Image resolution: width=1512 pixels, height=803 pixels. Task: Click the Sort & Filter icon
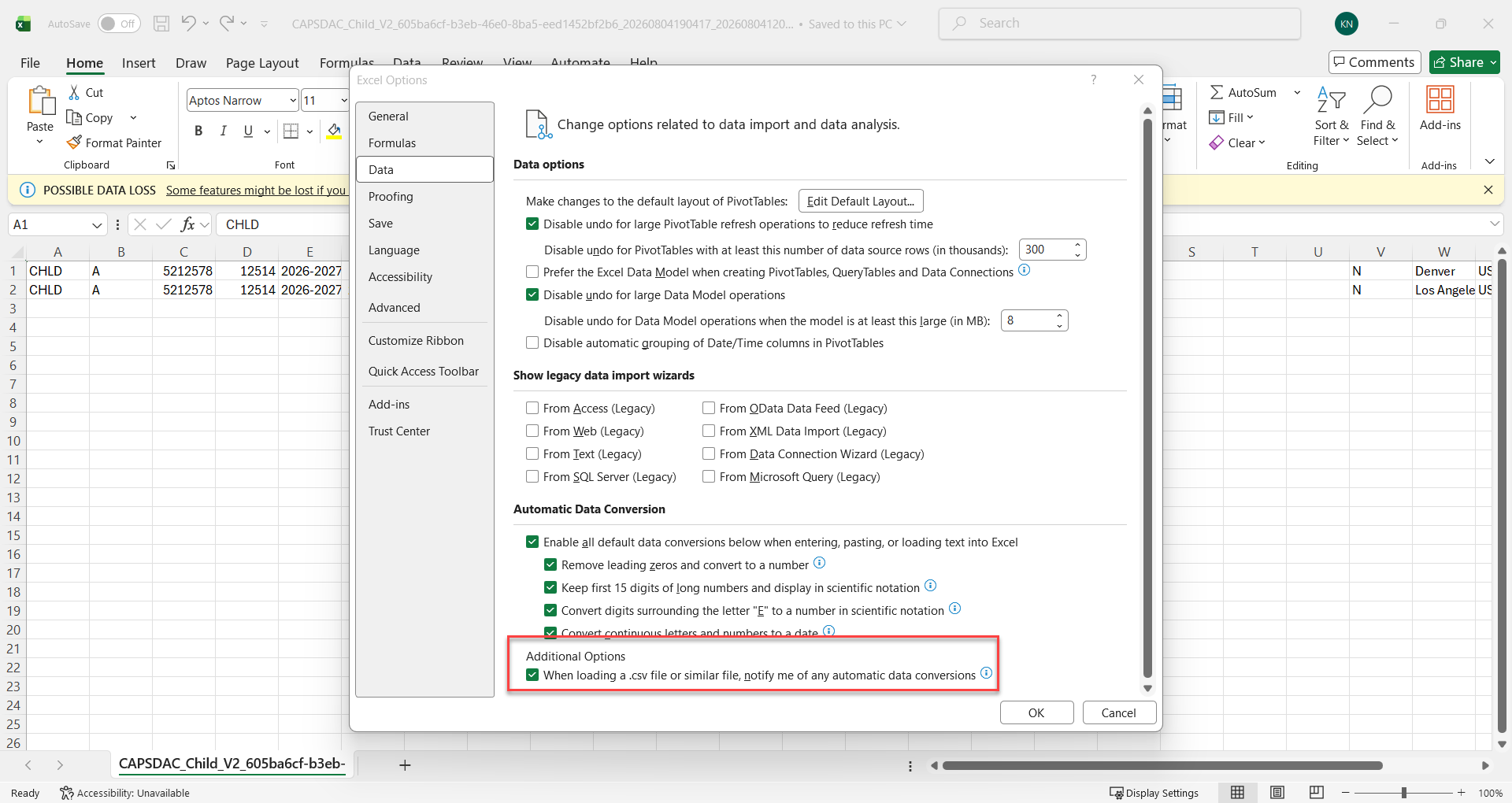(x=1331, y=100)
